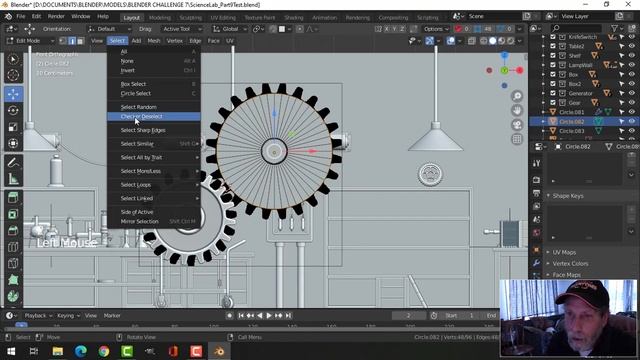Open the Options dropdown

(436, 29)
